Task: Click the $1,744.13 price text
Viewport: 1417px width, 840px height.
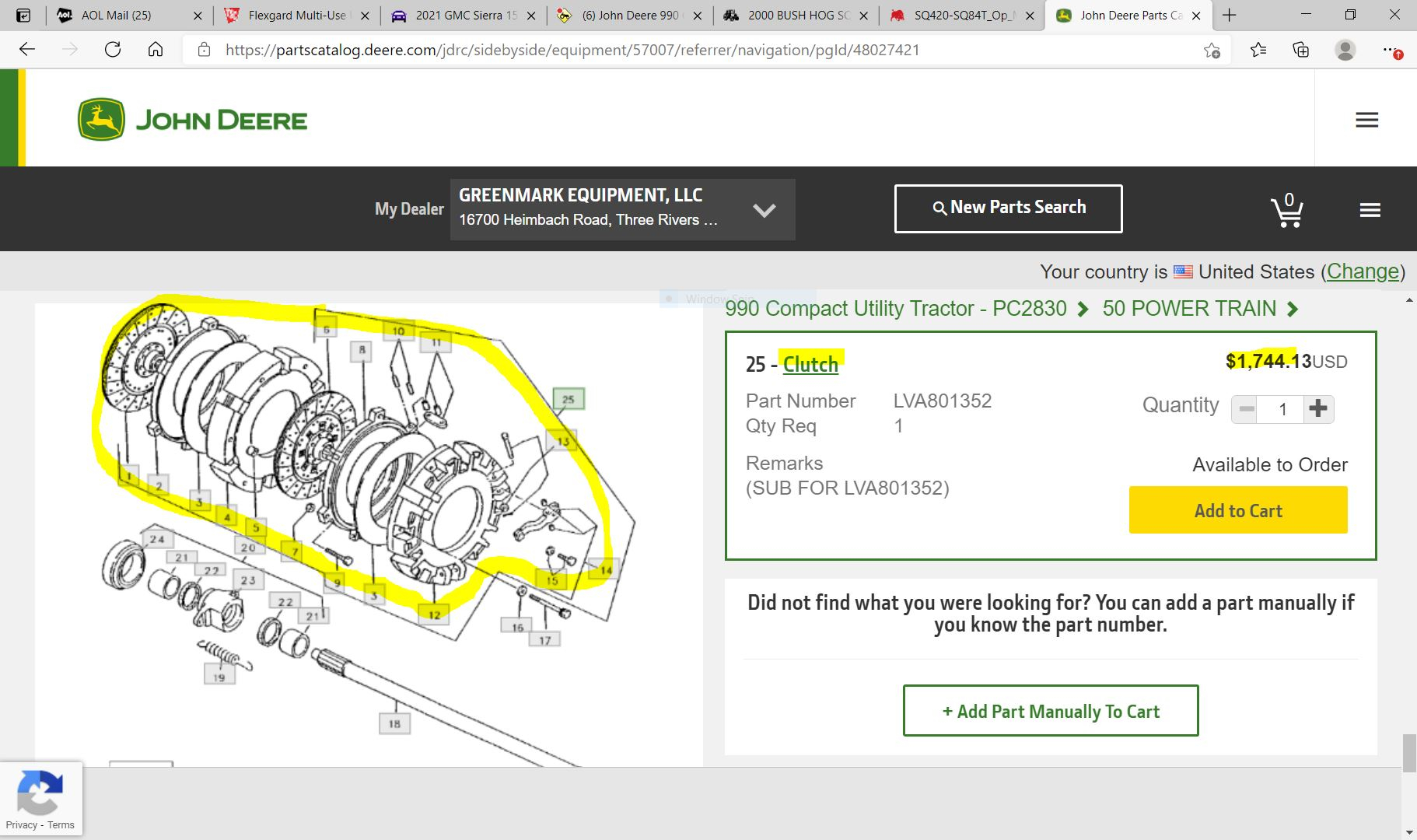Action: (1268, 361)
